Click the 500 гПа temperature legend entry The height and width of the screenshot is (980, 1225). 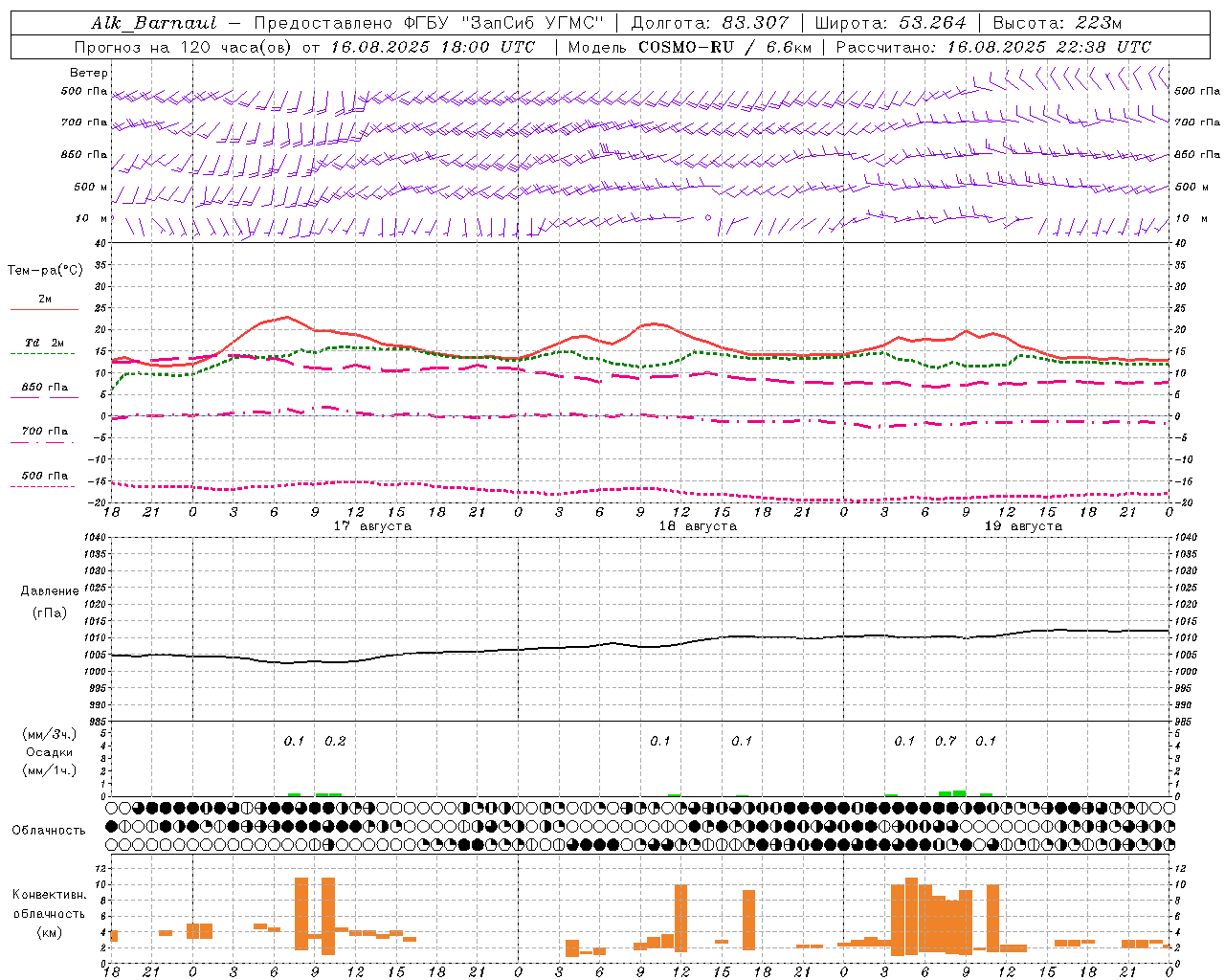pos(44,476)
